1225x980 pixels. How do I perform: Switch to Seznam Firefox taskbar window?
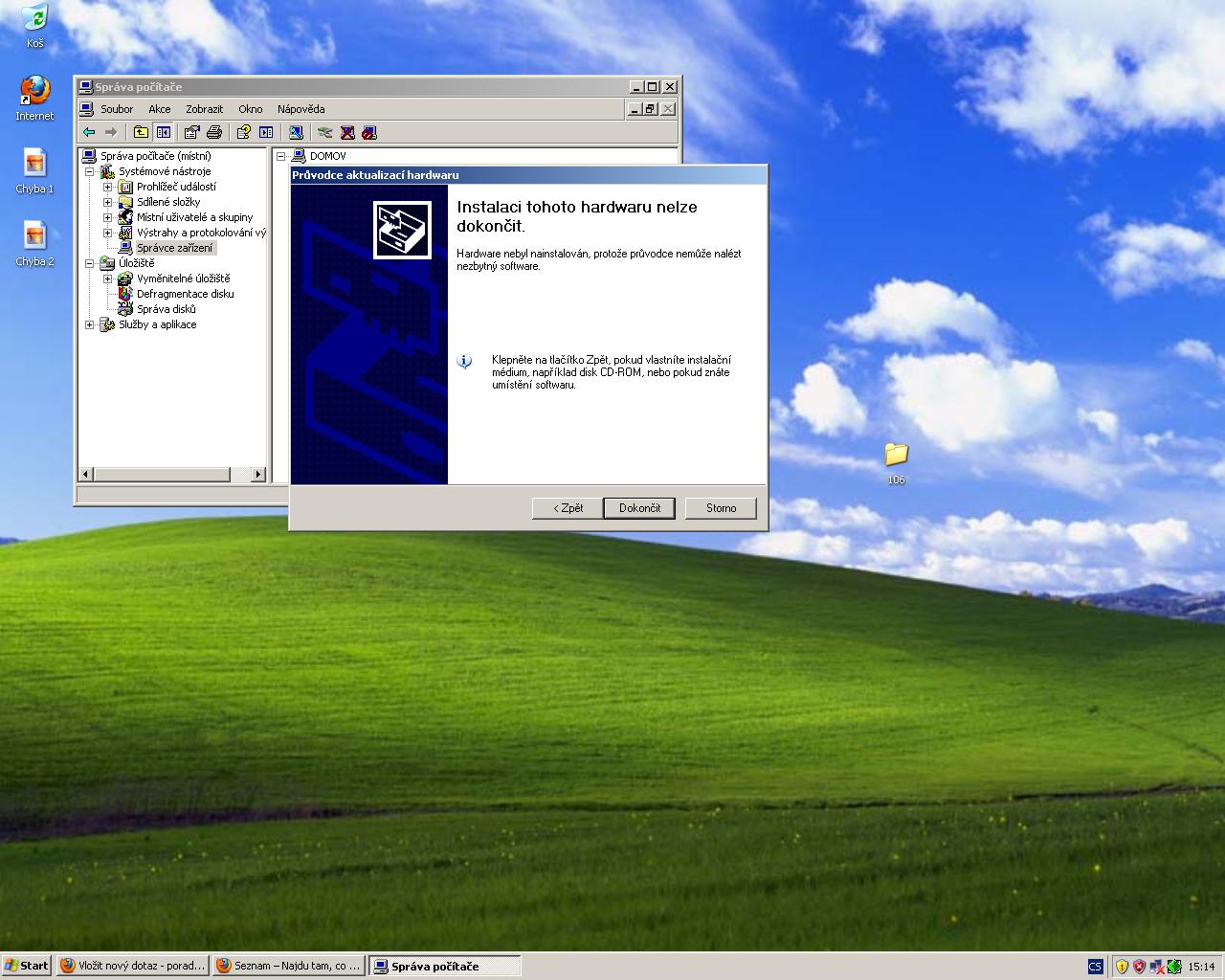coord(288,966)
